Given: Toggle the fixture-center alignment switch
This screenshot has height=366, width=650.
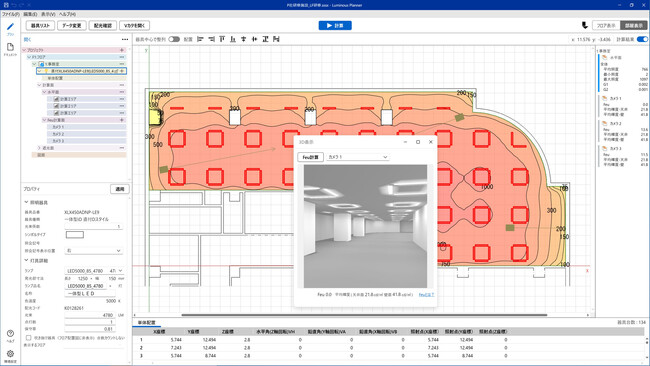Looking at the screenshot, I should (x=174, y=39).
